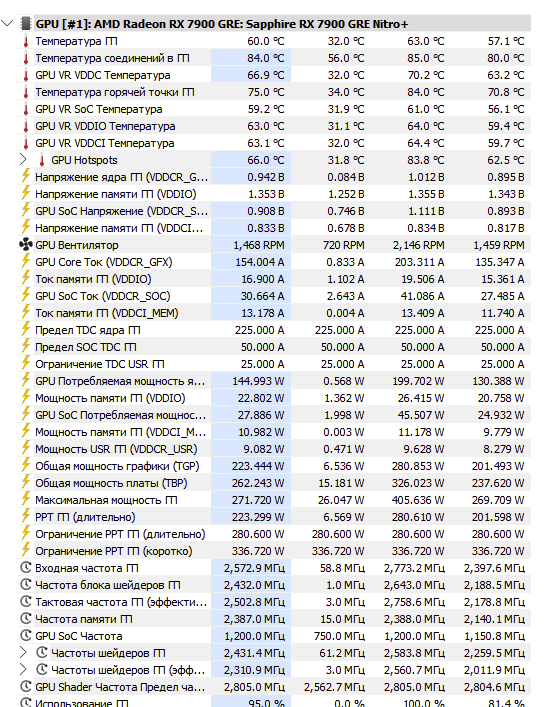Click lightning icon beside Ограничение PPT ГП (коротко)
This screenshot has height=707, width=556.
[26, 550]
